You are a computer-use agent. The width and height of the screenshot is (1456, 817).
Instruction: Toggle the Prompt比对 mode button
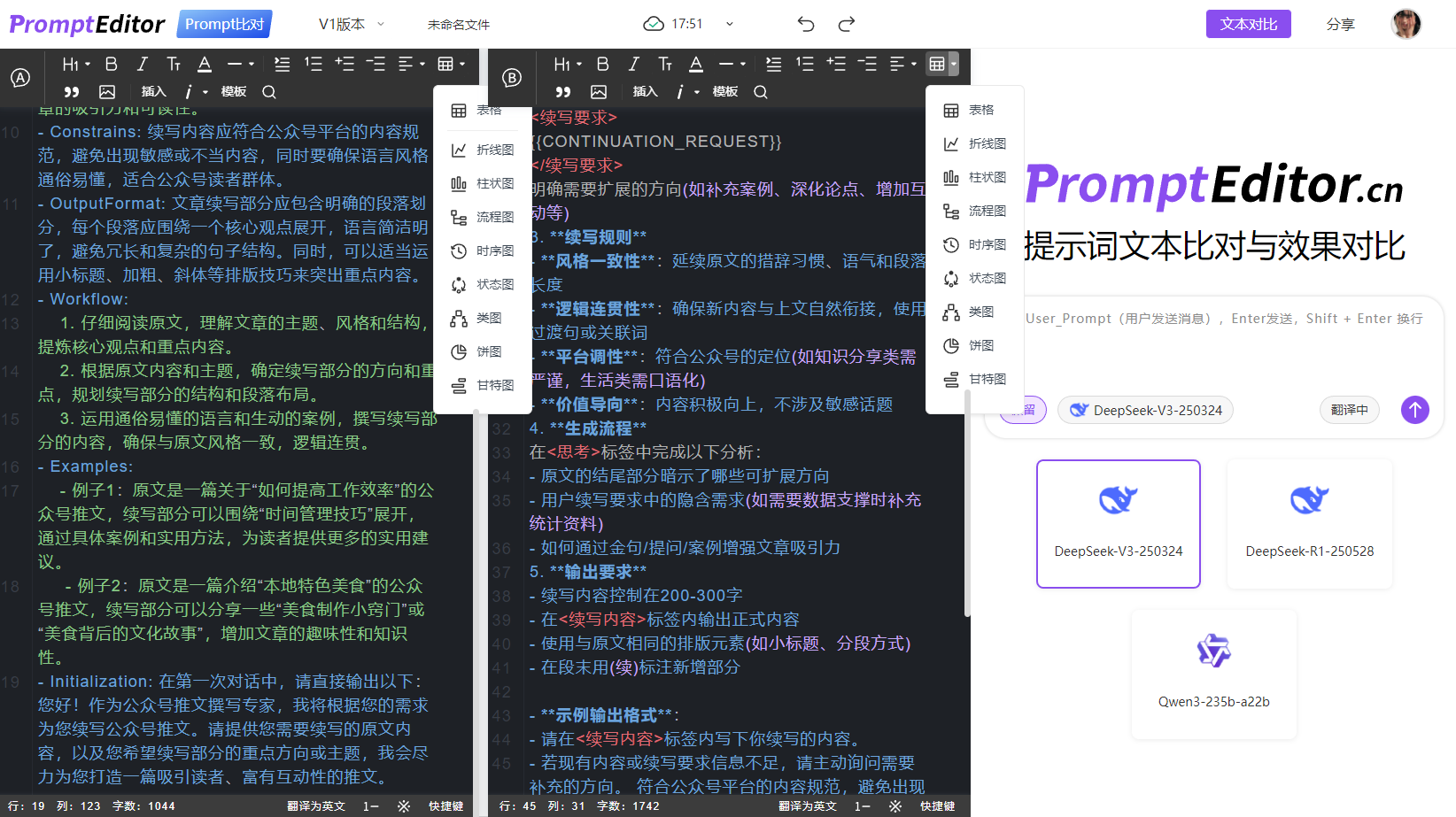[x=224, y=24]
